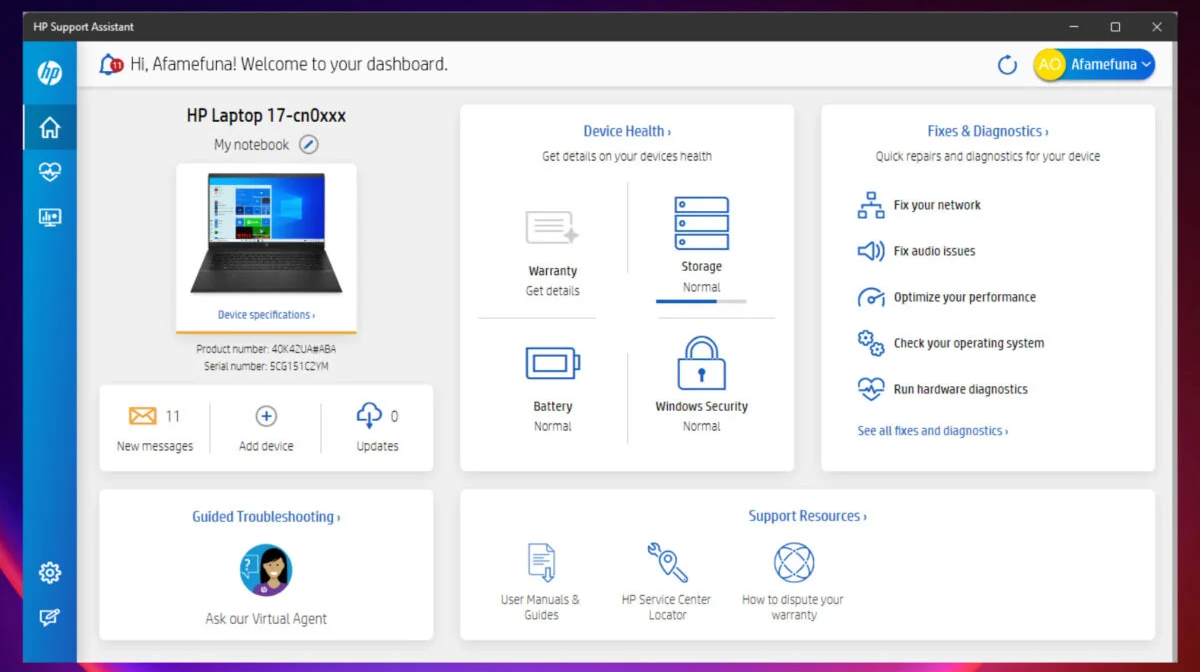Click the Check your operating system gears icon

[x=871, y=343]
